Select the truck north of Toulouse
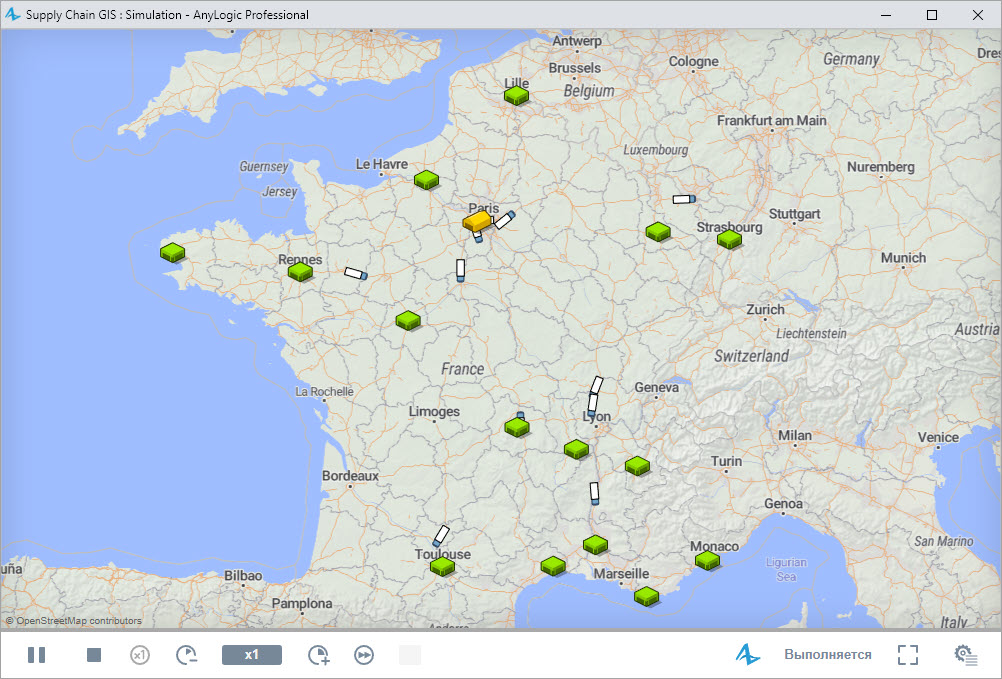 [x=441, y=536]
